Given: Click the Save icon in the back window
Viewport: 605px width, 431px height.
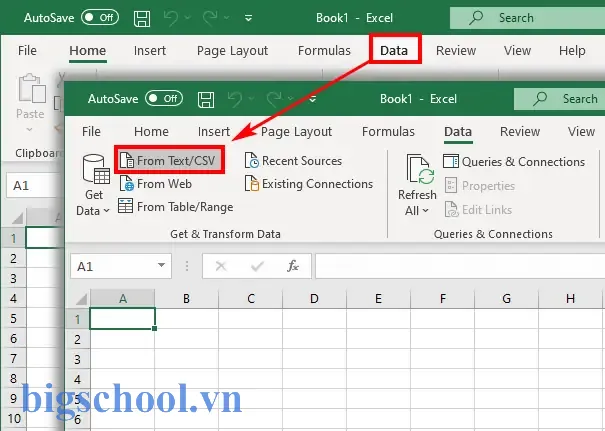Looking at the screenshot, I should [x=142, y=18].
